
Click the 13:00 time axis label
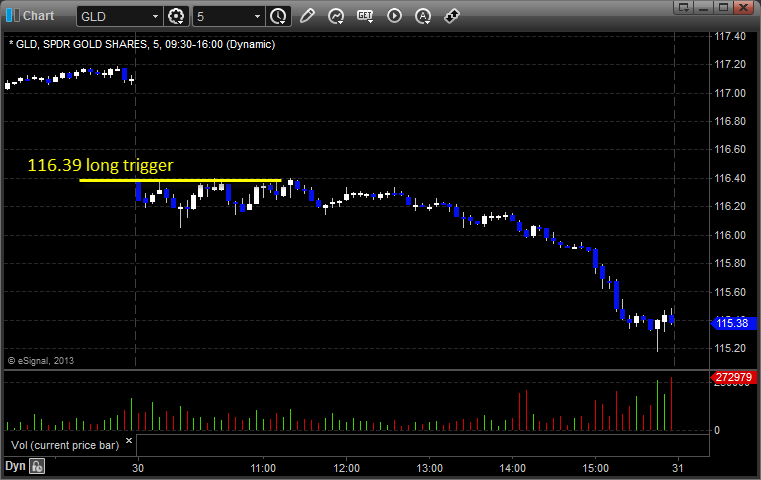point(430,468)
